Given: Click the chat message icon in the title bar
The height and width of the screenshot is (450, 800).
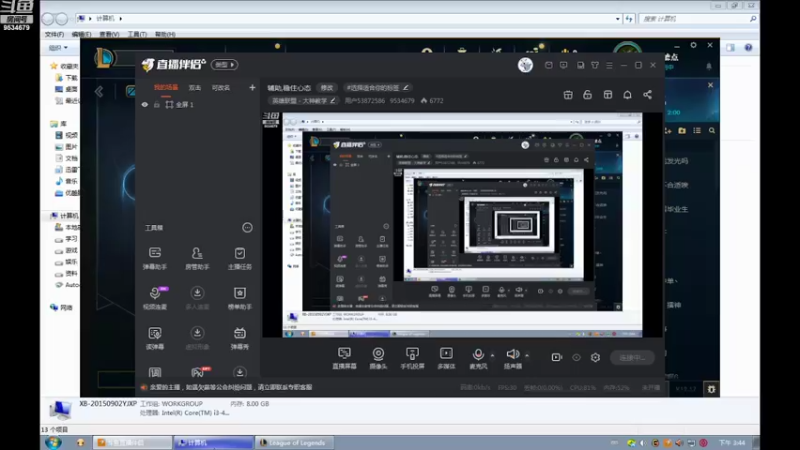Looking at the screenshot, I should 563,65.
